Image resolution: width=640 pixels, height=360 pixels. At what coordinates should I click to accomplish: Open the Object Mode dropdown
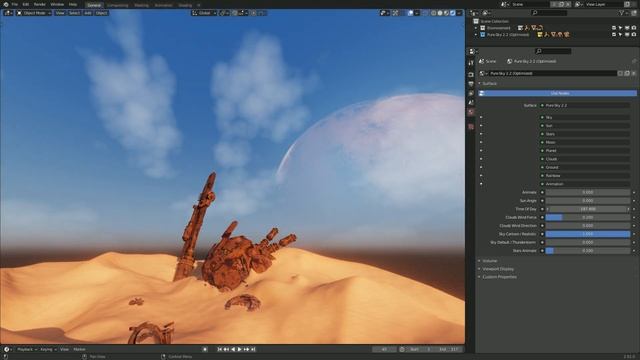tap(34, 13)
